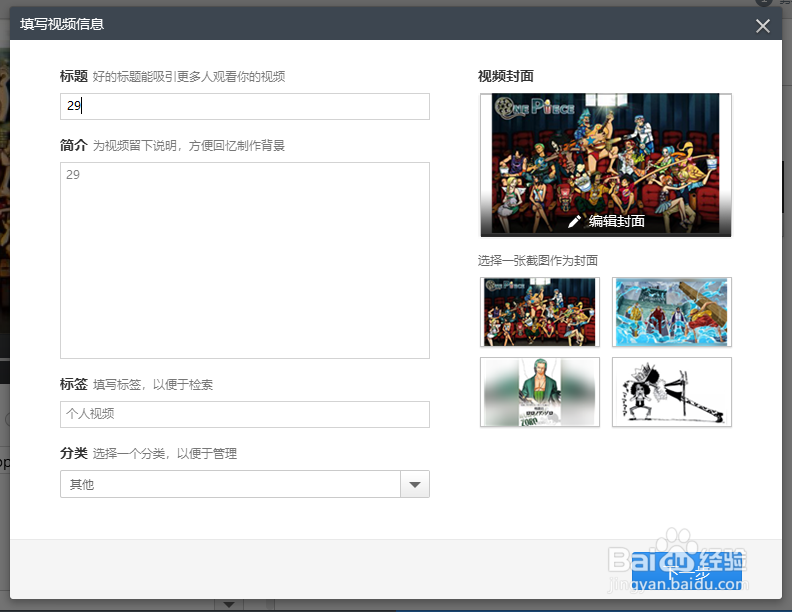792x612 pixels.
Task: Click the dropdown arrow of the category selector
Action: [415, 484]
